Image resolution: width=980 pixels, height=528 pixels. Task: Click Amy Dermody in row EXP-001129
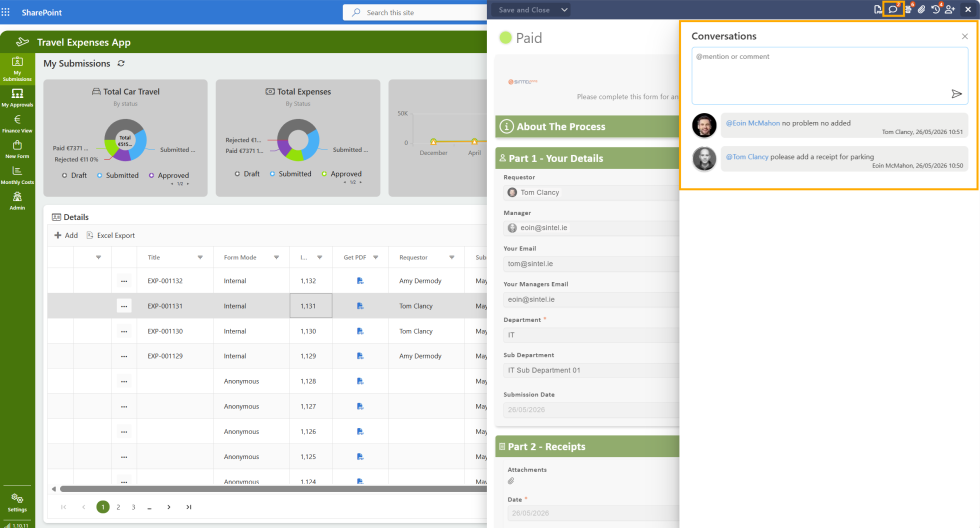point(420,356)
